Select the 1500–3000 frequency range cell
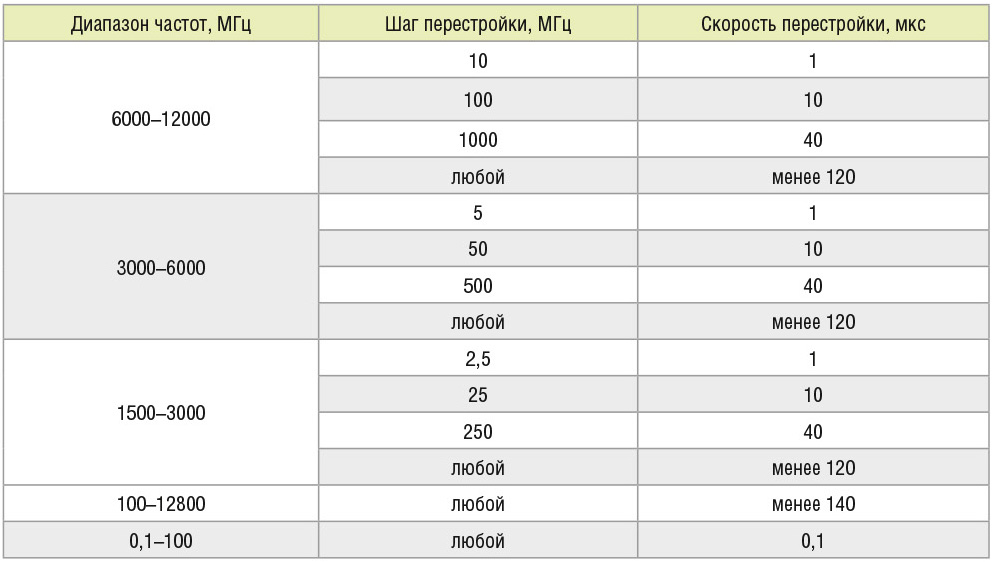The image size is (993, 562). (x=161, y=413)
